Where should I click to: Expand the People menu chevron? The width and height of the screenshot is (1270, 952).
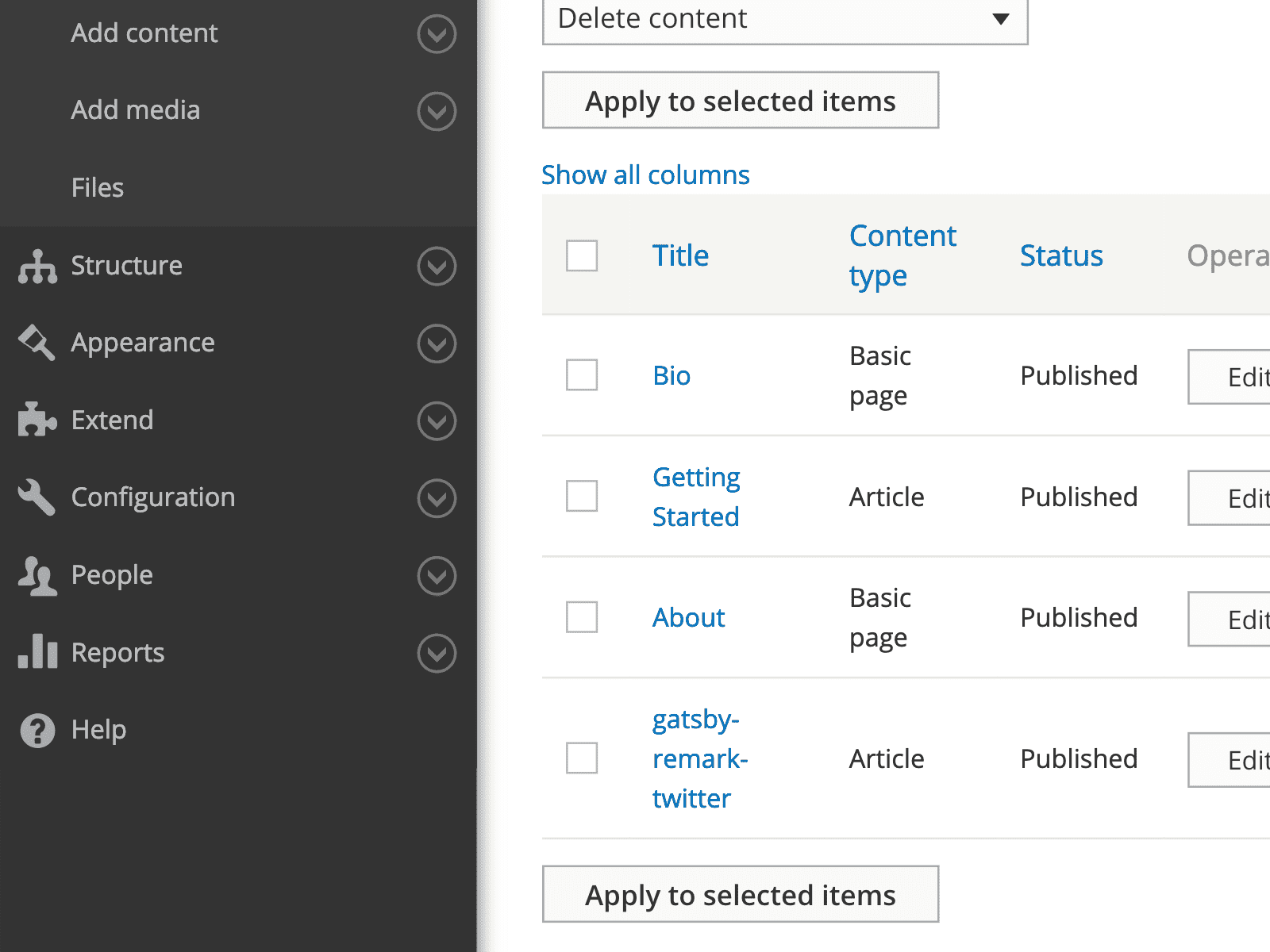tap(437, 575)
